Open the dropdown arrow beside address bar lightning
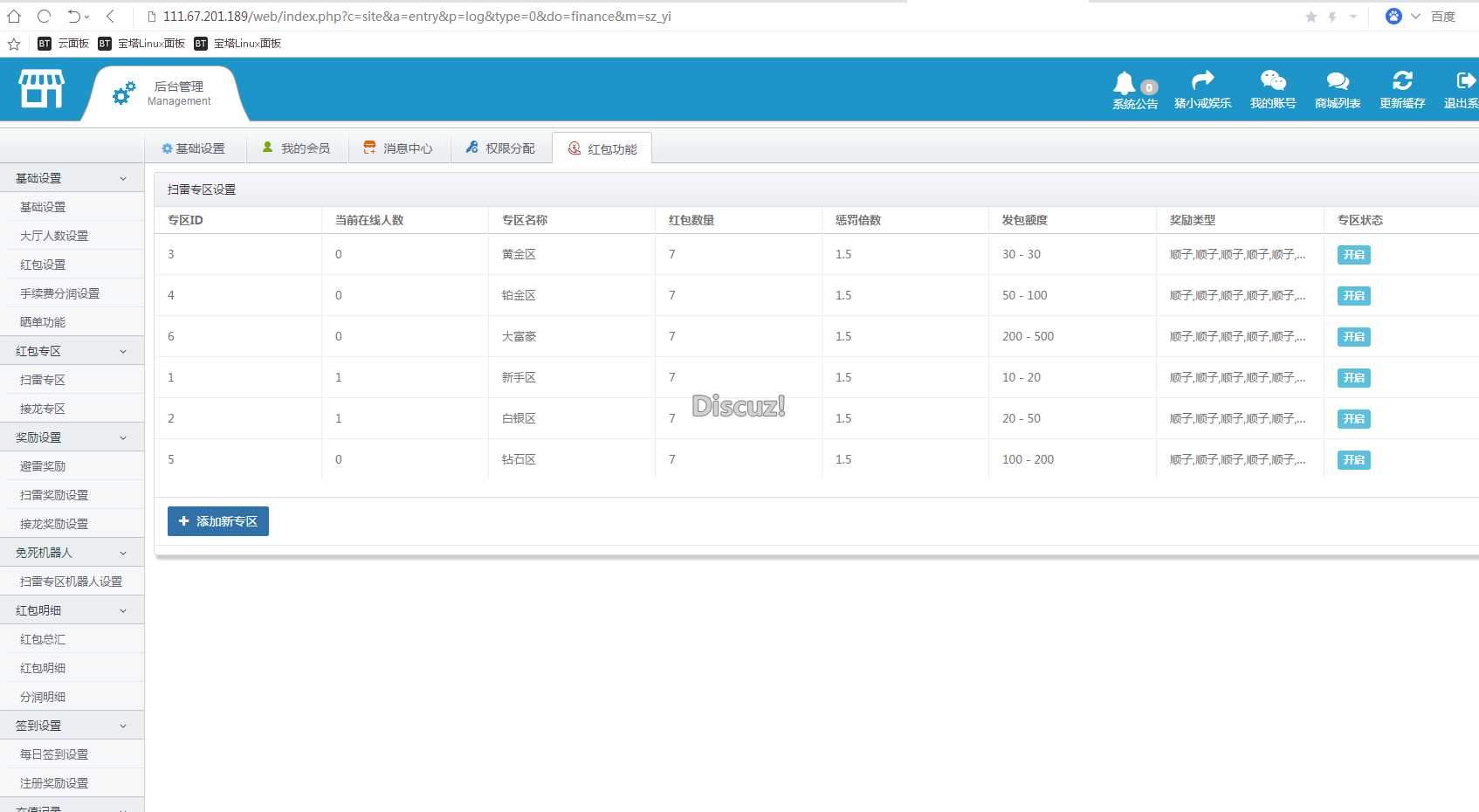 point(1353,17)
